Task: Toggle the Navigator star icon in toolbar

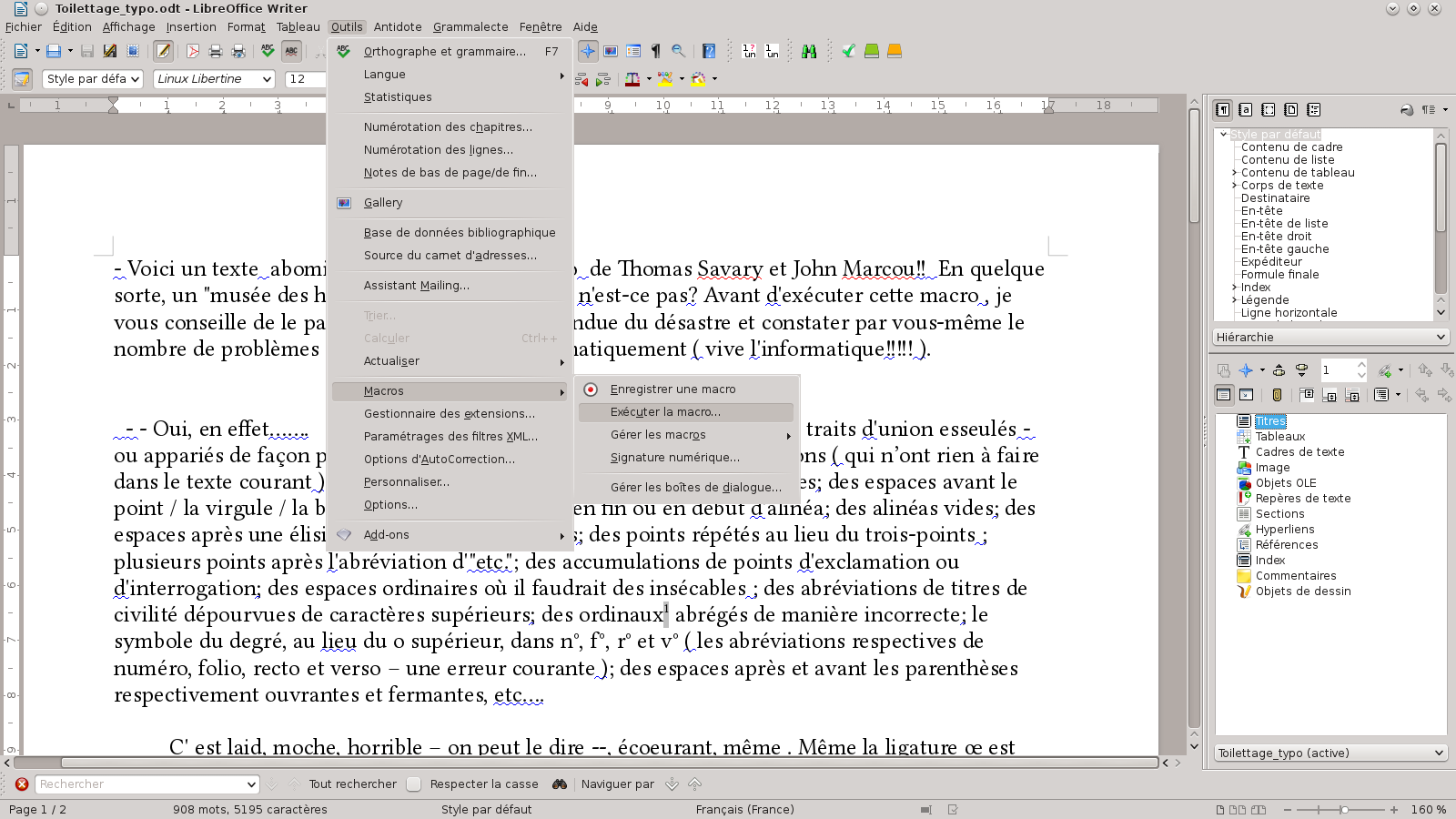Action: pyautogui.click(x=588, y=52)
